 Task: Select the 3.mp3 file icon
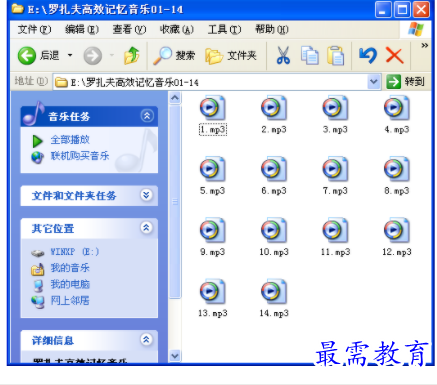click(x=335, y=108)
